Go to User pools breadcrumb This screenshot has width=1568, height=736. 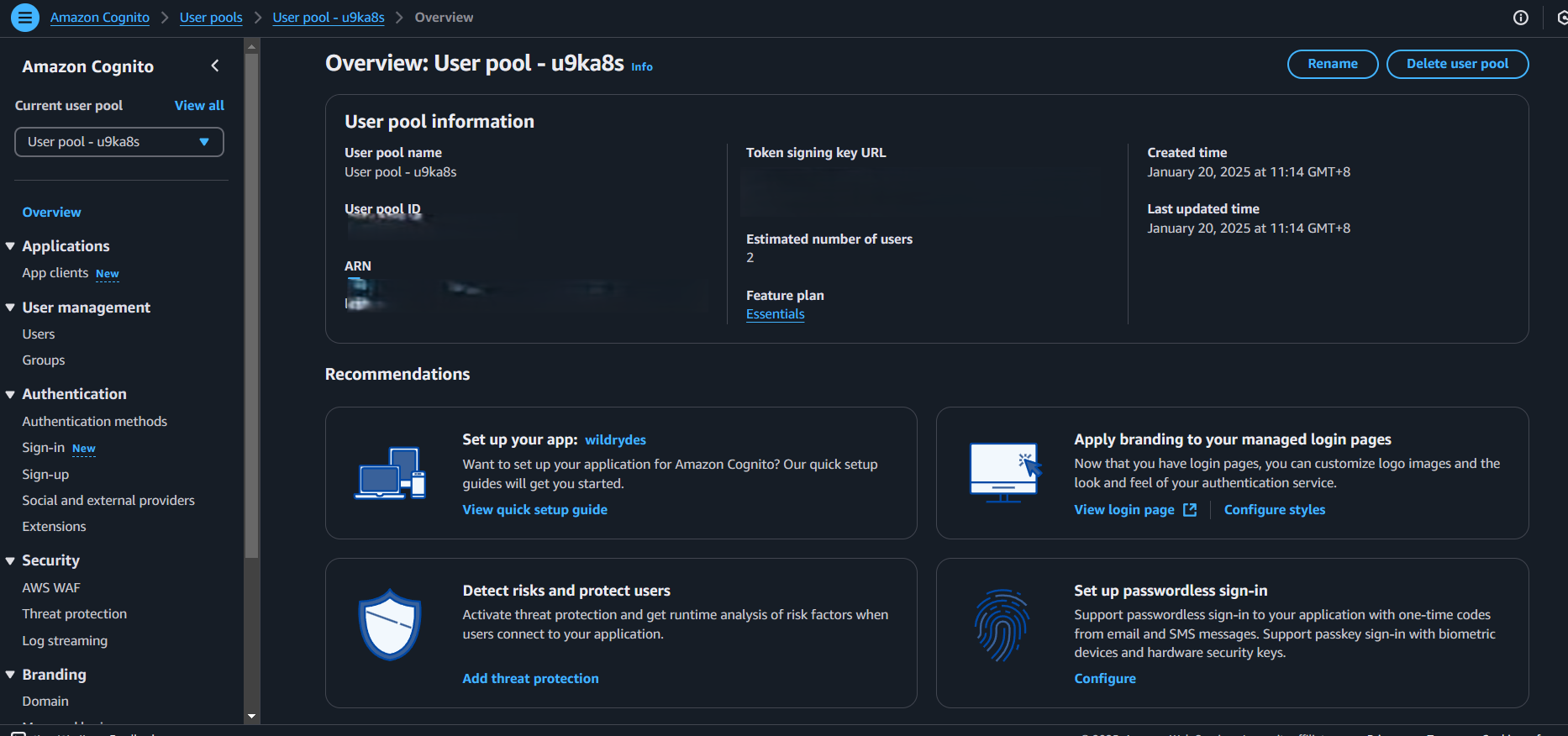[x=211, y=18]
